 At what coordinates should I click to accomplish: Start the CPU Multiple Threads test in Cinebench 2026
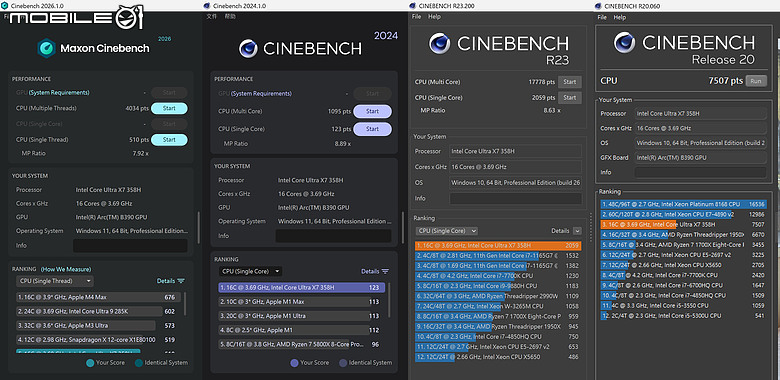click(169, 108)
